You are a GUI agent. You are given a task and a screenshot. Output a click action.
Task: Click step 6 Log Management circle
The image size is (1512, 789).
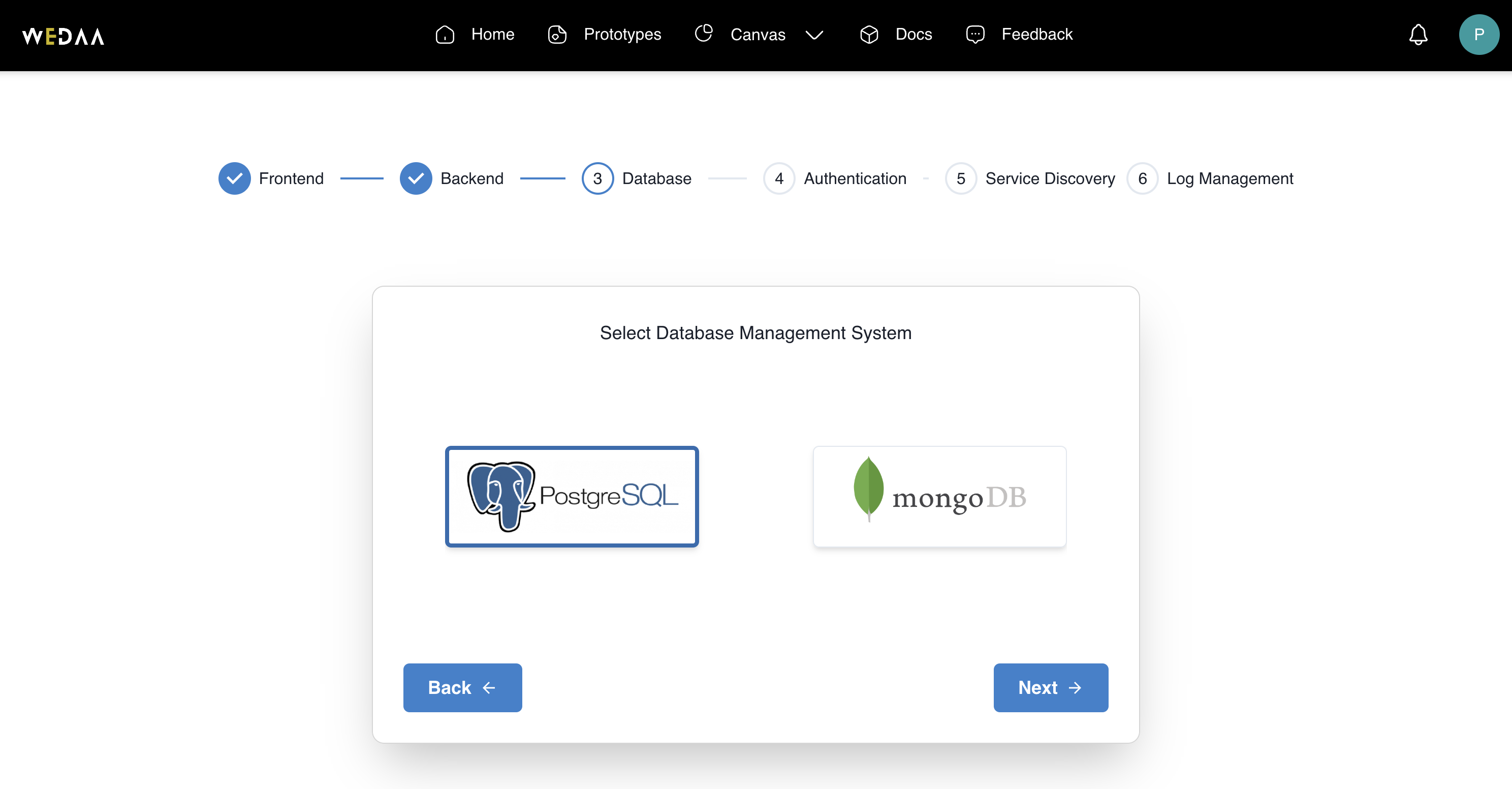click(1142, 178)
